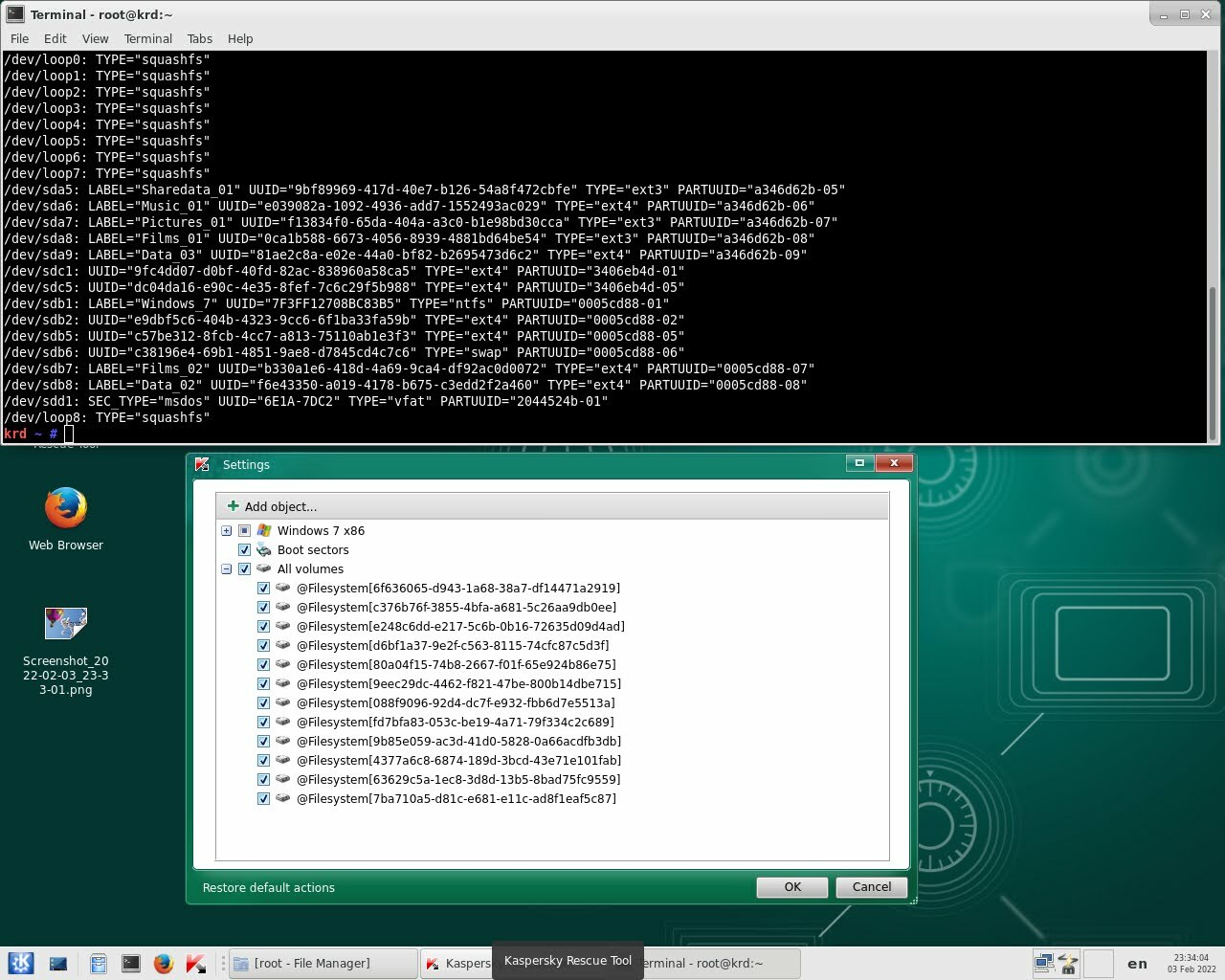This screenshot has height=980, width=1225.
Task: Launch the file manager from the taskbar quick launcher
Action: [x=98, y=964]
